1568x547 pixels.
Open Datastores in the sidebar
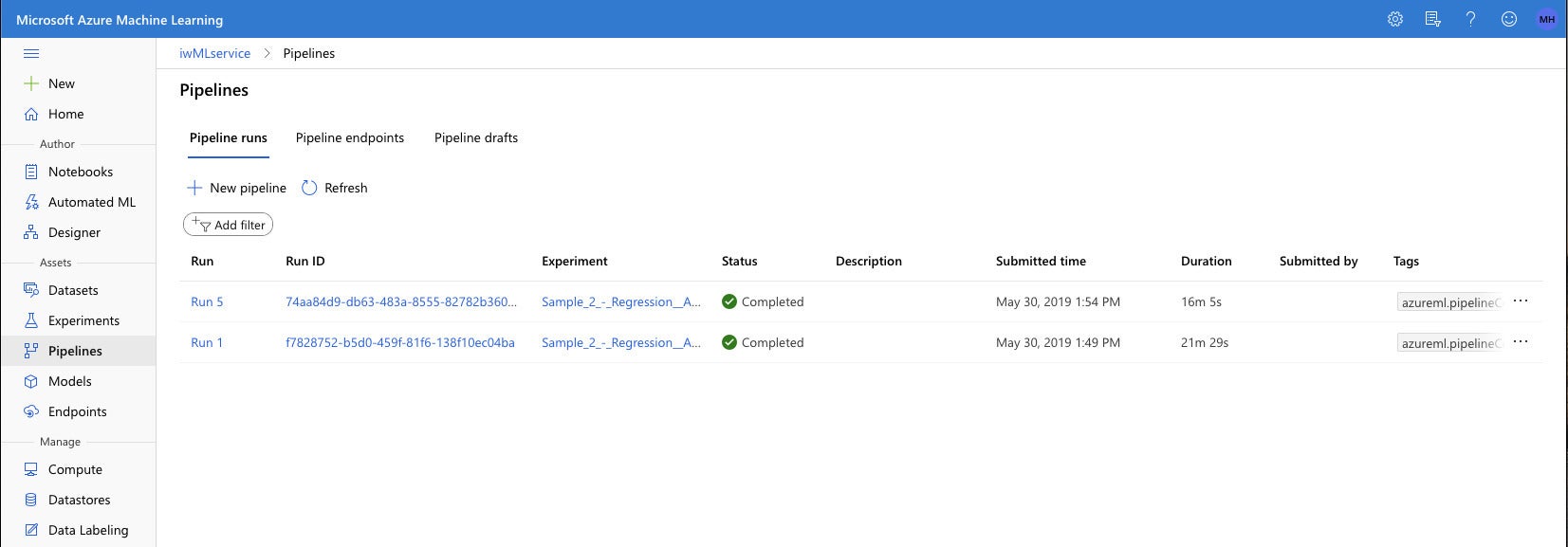79,500
